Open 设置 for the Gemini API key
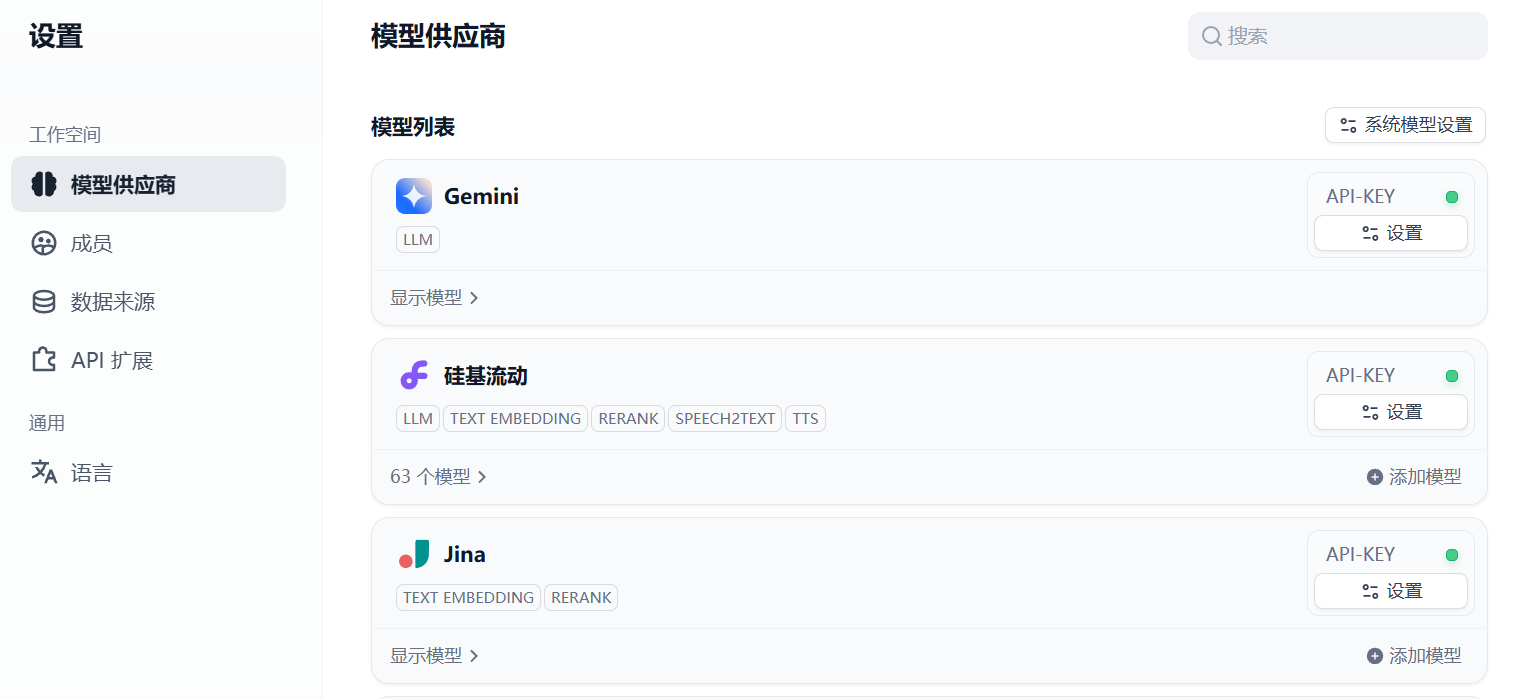1519x699 pixels. pos(1390,233)
